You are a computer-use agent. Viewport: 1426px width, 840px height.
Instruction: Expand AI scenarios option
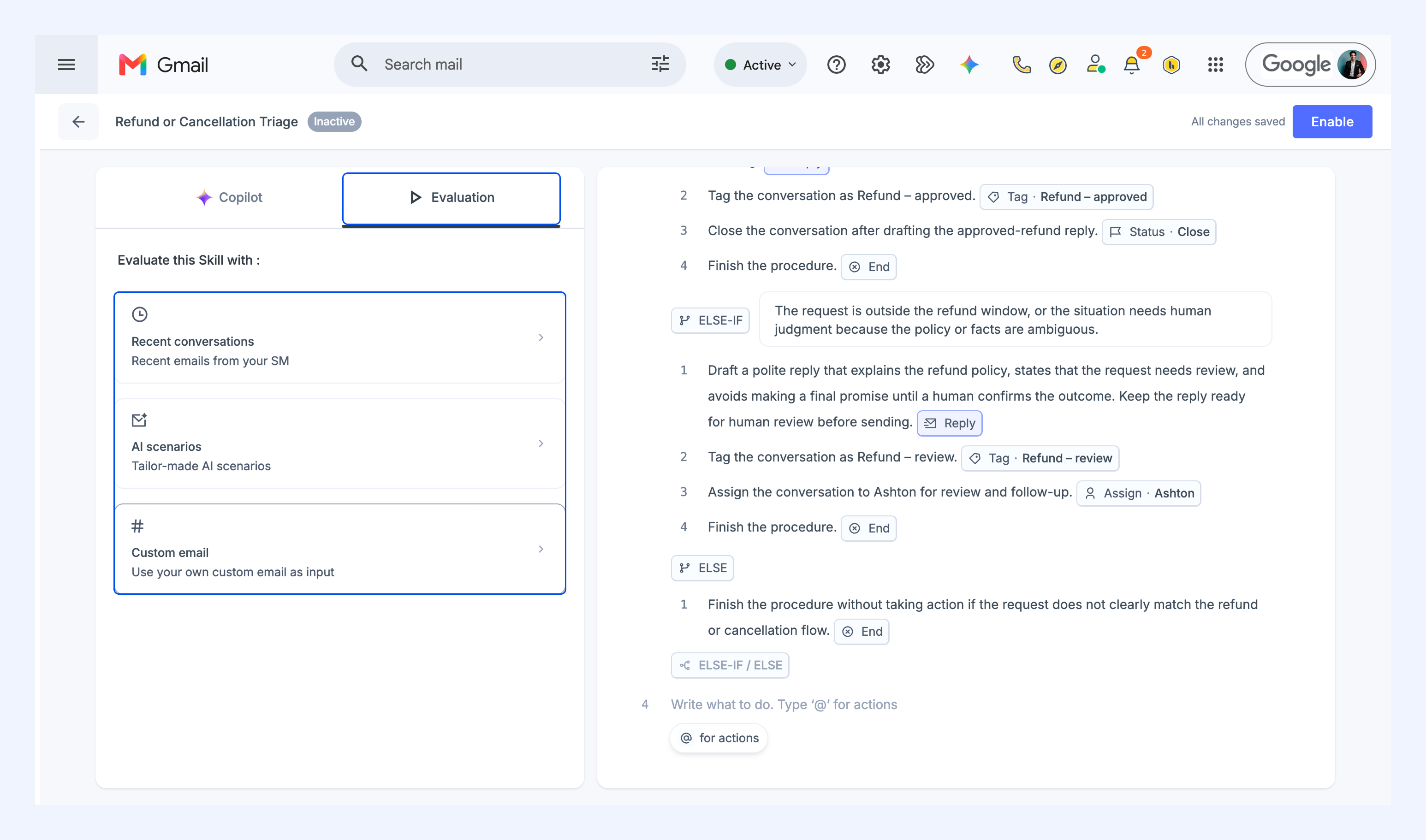pos(339,444)
